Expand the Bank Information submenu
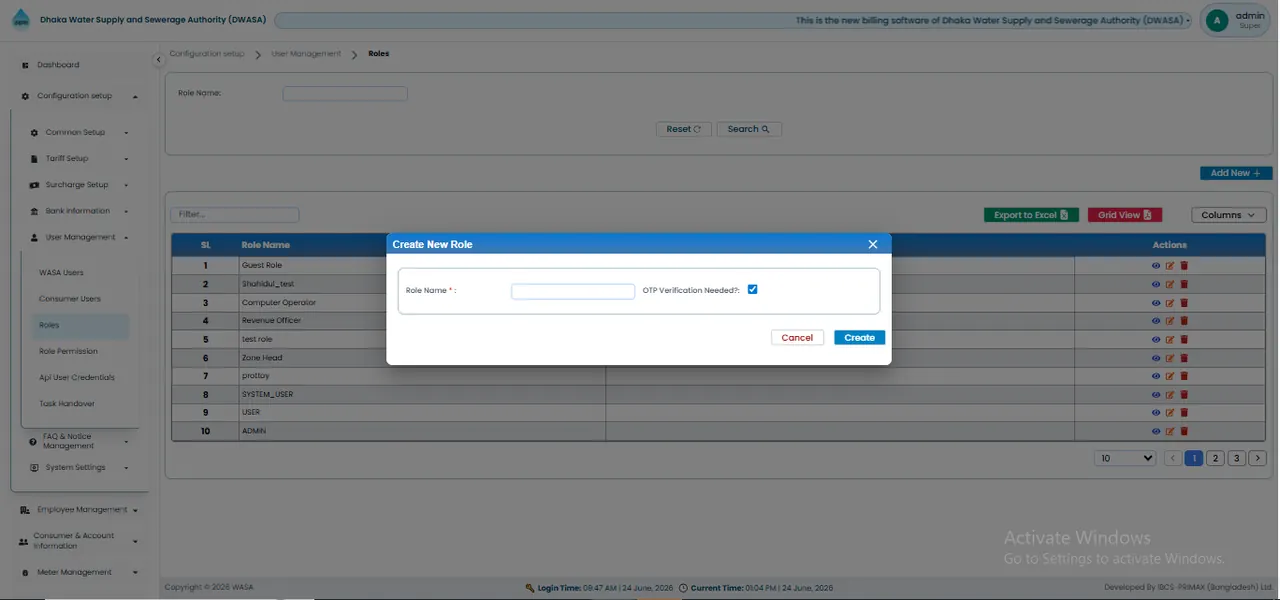 [x=80, y=211]
